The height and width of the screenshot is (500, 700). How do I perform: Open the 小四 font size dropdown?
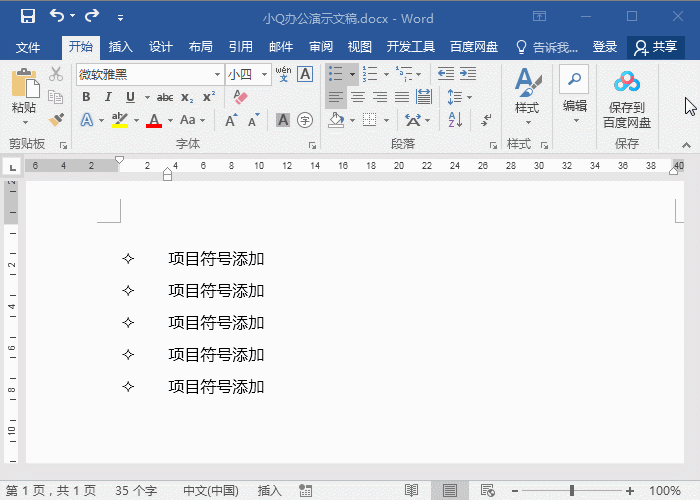(x=264, y=74)
